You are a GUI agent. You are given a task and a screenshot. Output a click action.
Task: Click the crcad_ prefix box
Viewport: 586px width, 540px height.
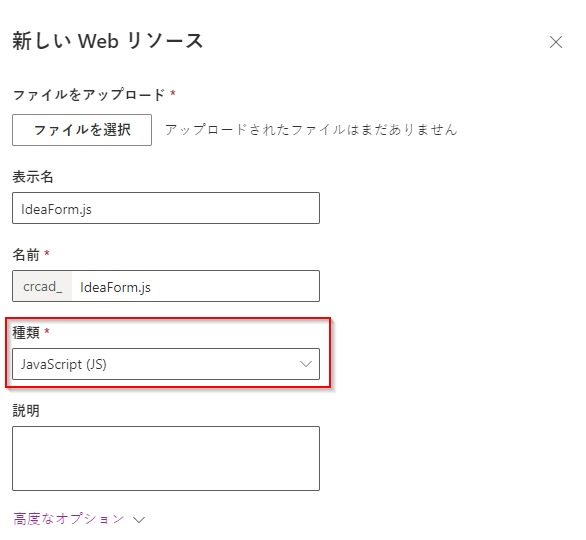click(42, 286)
